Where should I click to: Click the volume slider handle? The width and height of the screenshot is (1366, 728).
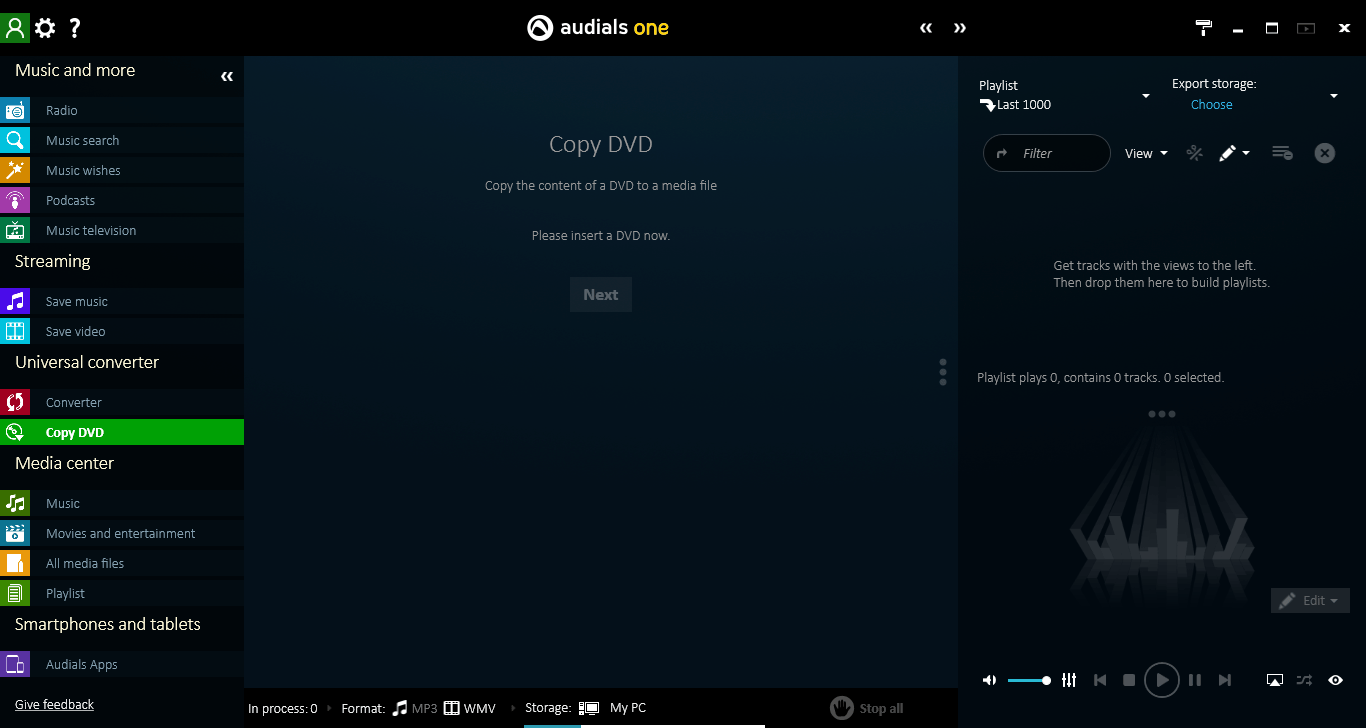[x=1046, y=680]
